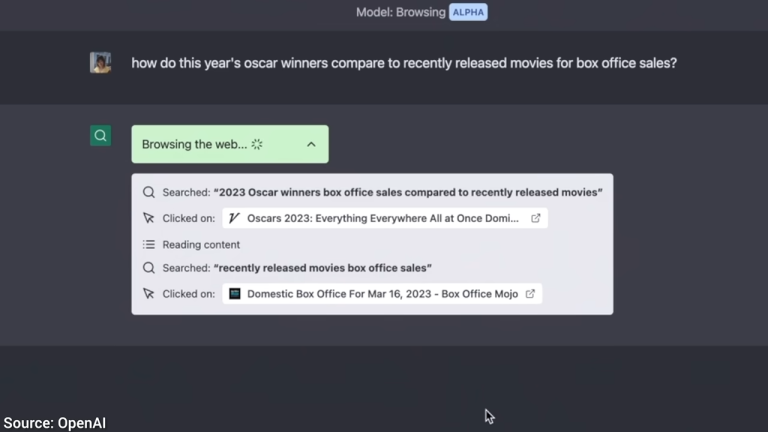Viewport: 768px width, 432px height.
Task: Click the user question about oscar winners
Action: coord(404,63)
